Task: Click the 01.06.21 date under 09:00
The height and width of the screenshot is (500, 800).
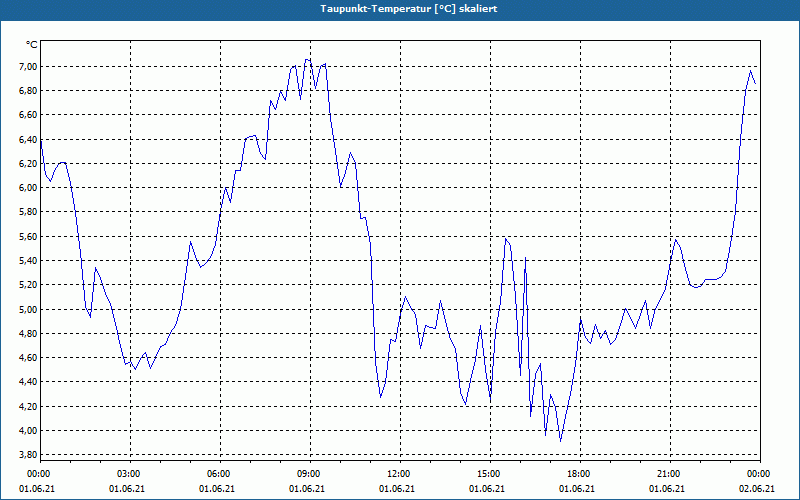Action: pos(307,489)
